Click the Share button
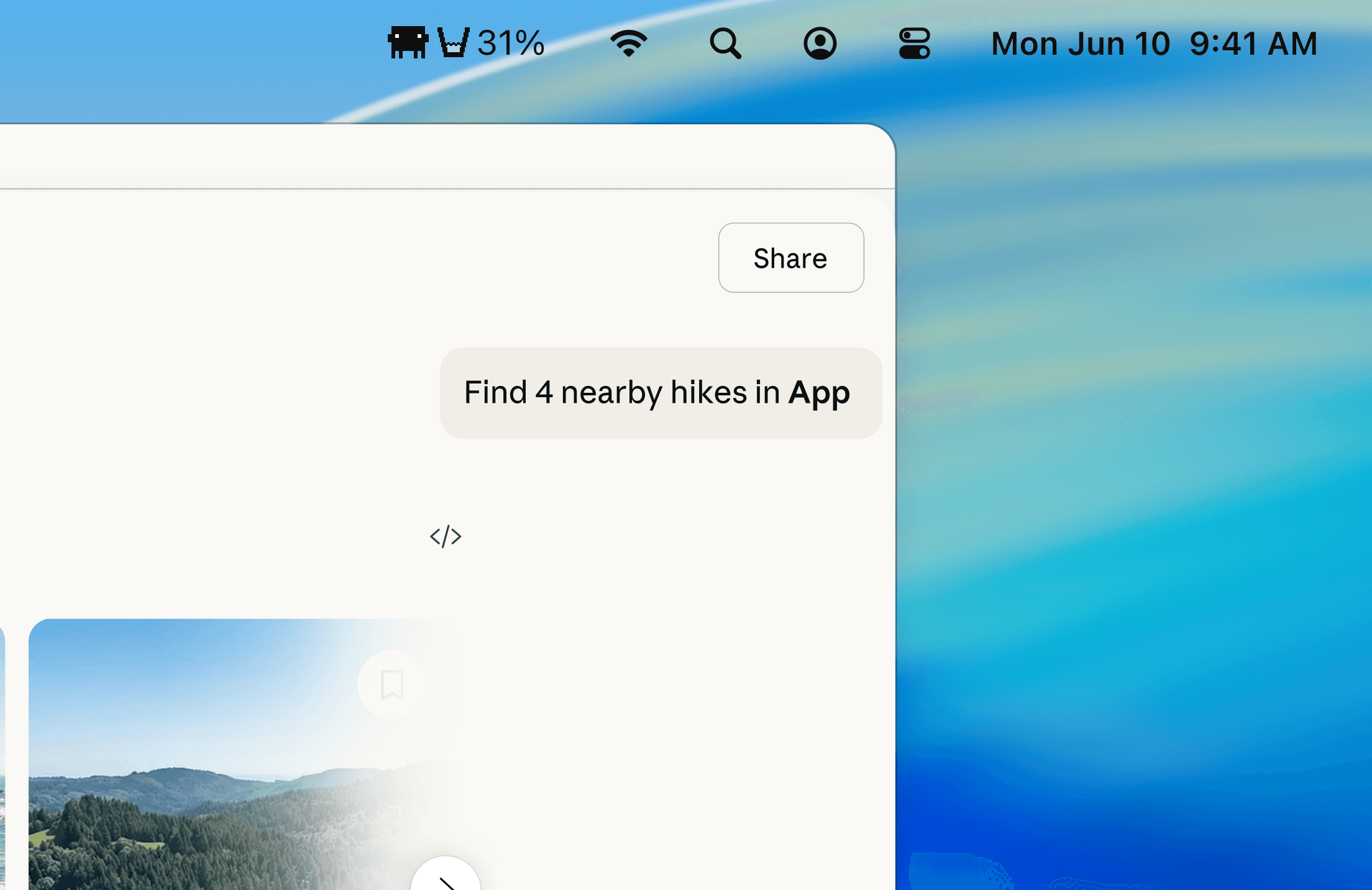Image resolution: width=1372 pixels, height=890 pixels. pos(790,258)
